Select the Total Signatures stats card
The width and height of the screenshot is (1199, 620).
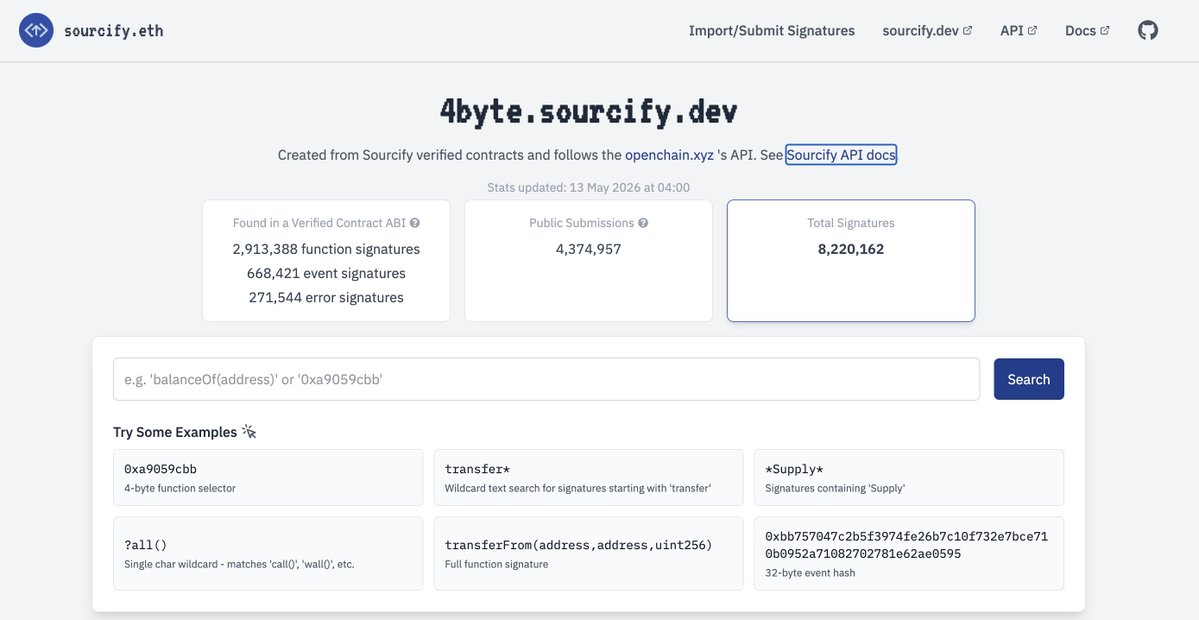850,261
